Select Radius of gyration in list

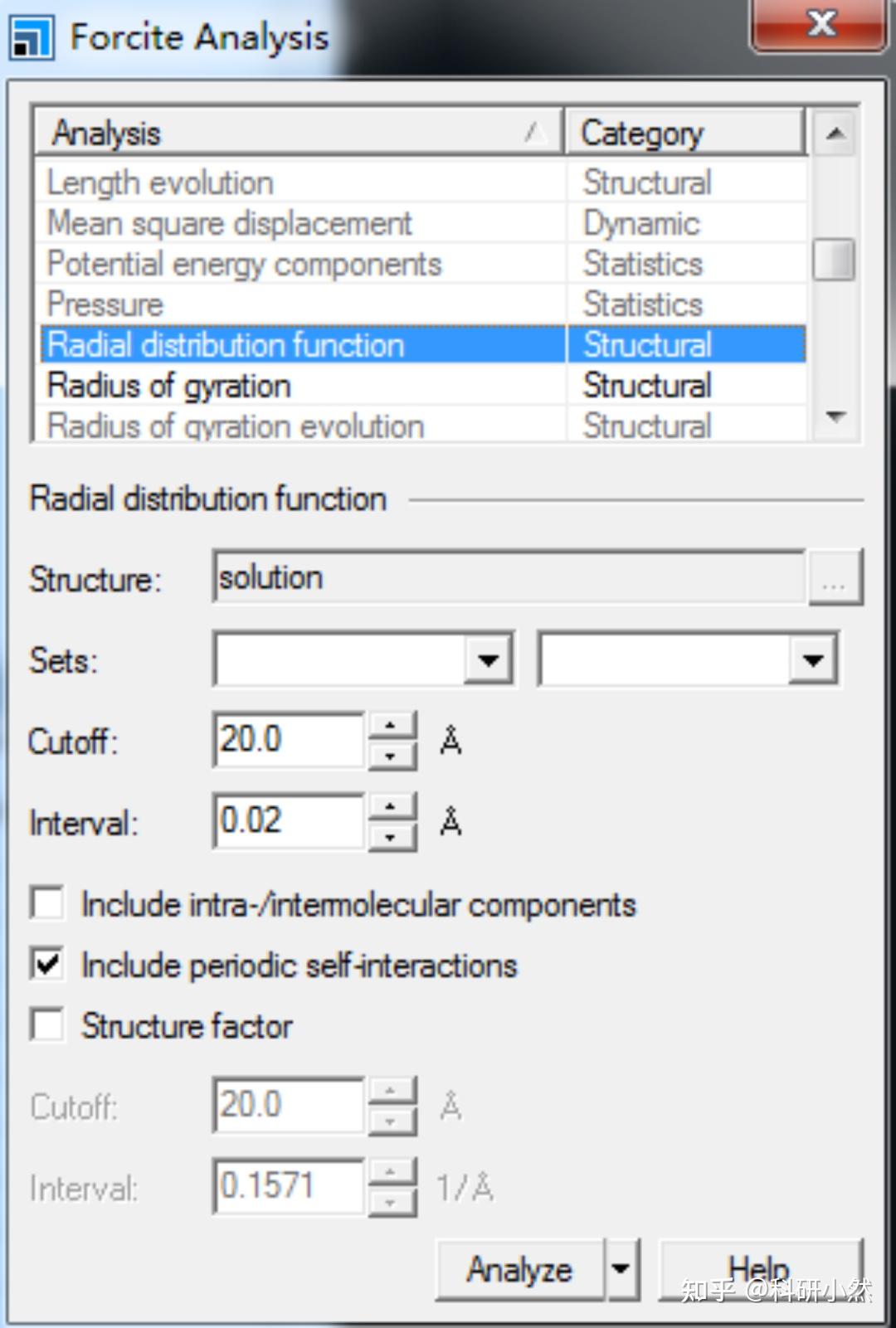point(169,386)
